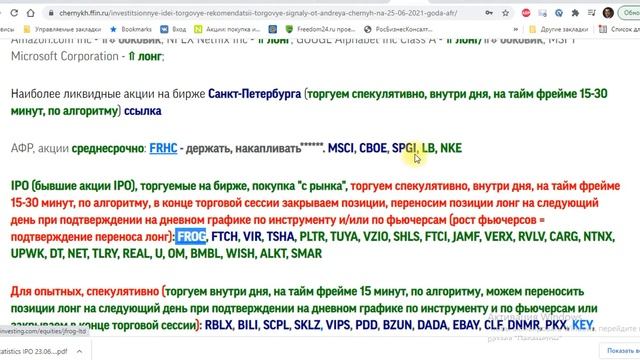Open the Список для чтения reading list
Screen dimensions: 640x360
tap(619, 29)
